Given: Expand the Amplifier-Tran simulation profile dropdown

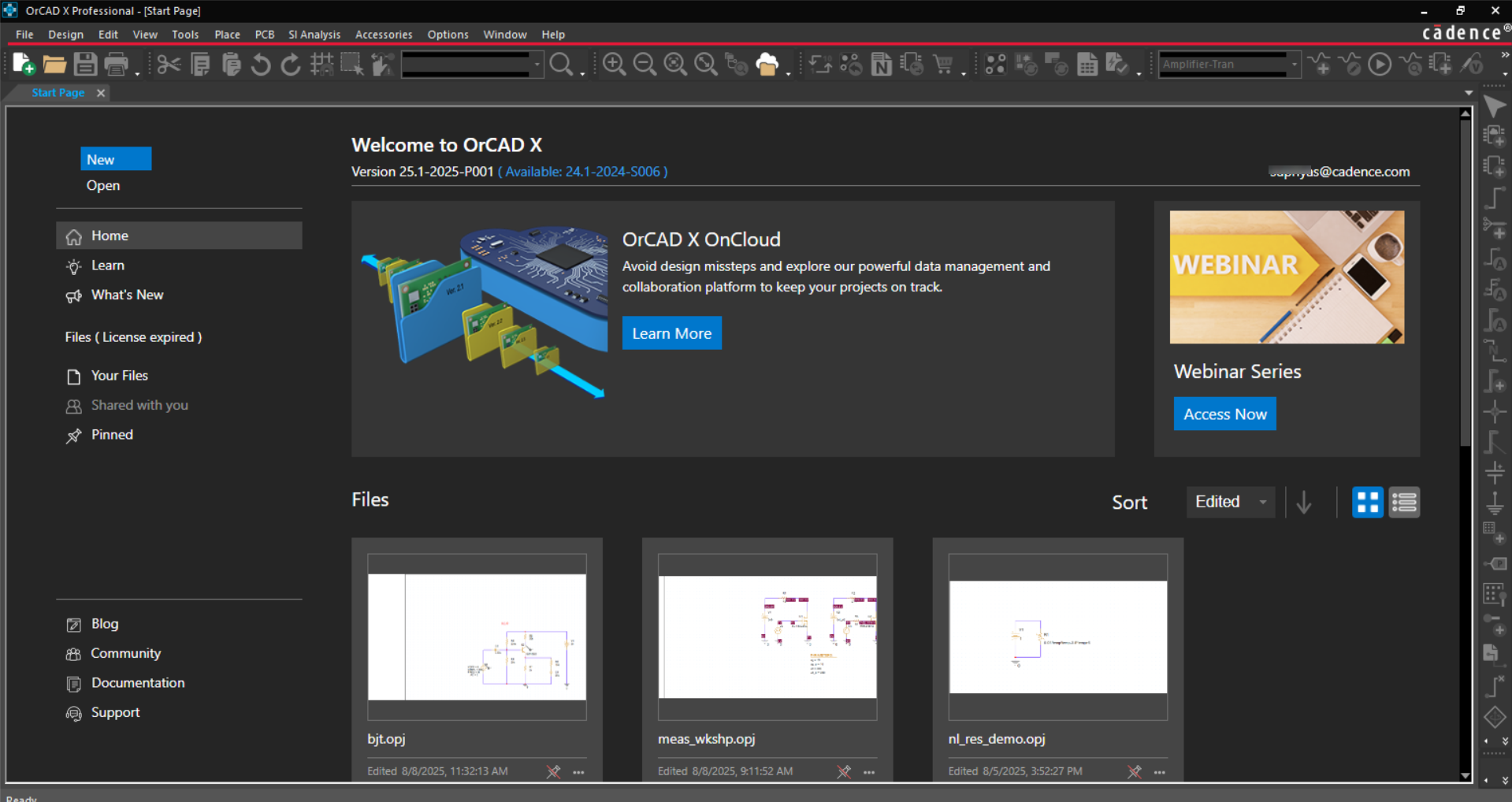Looking at the screenshot, I should point(1294,65).
